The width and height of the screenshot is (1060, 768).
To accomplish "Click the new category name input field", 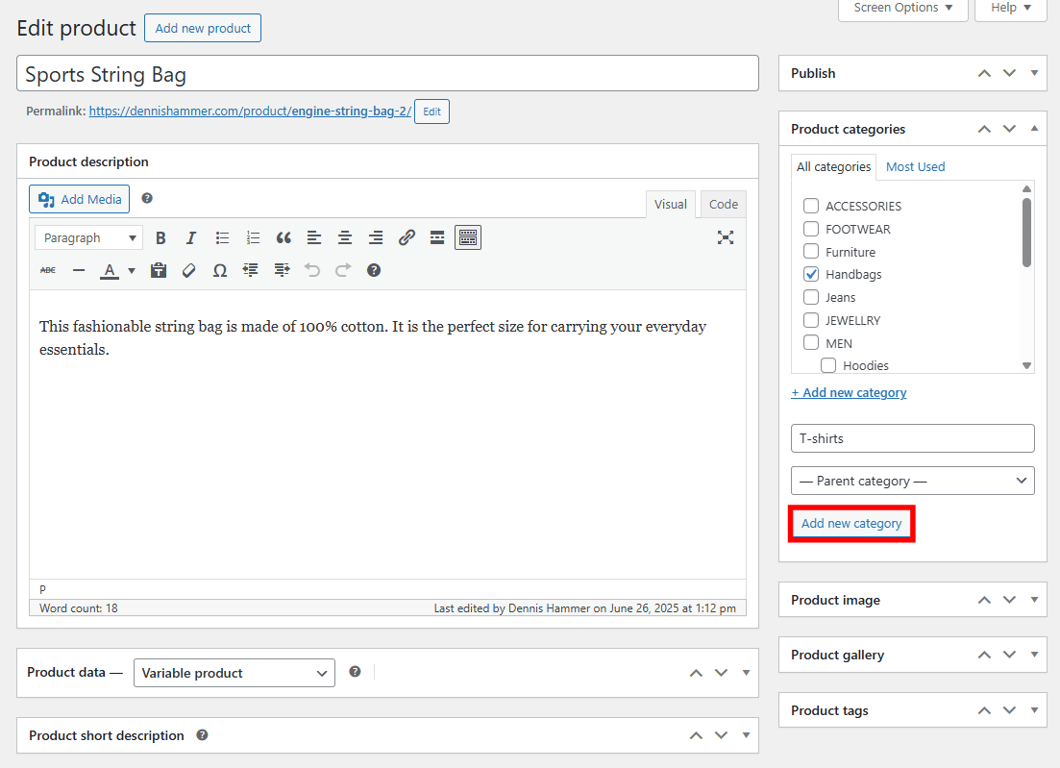I will tap(911, 438).
